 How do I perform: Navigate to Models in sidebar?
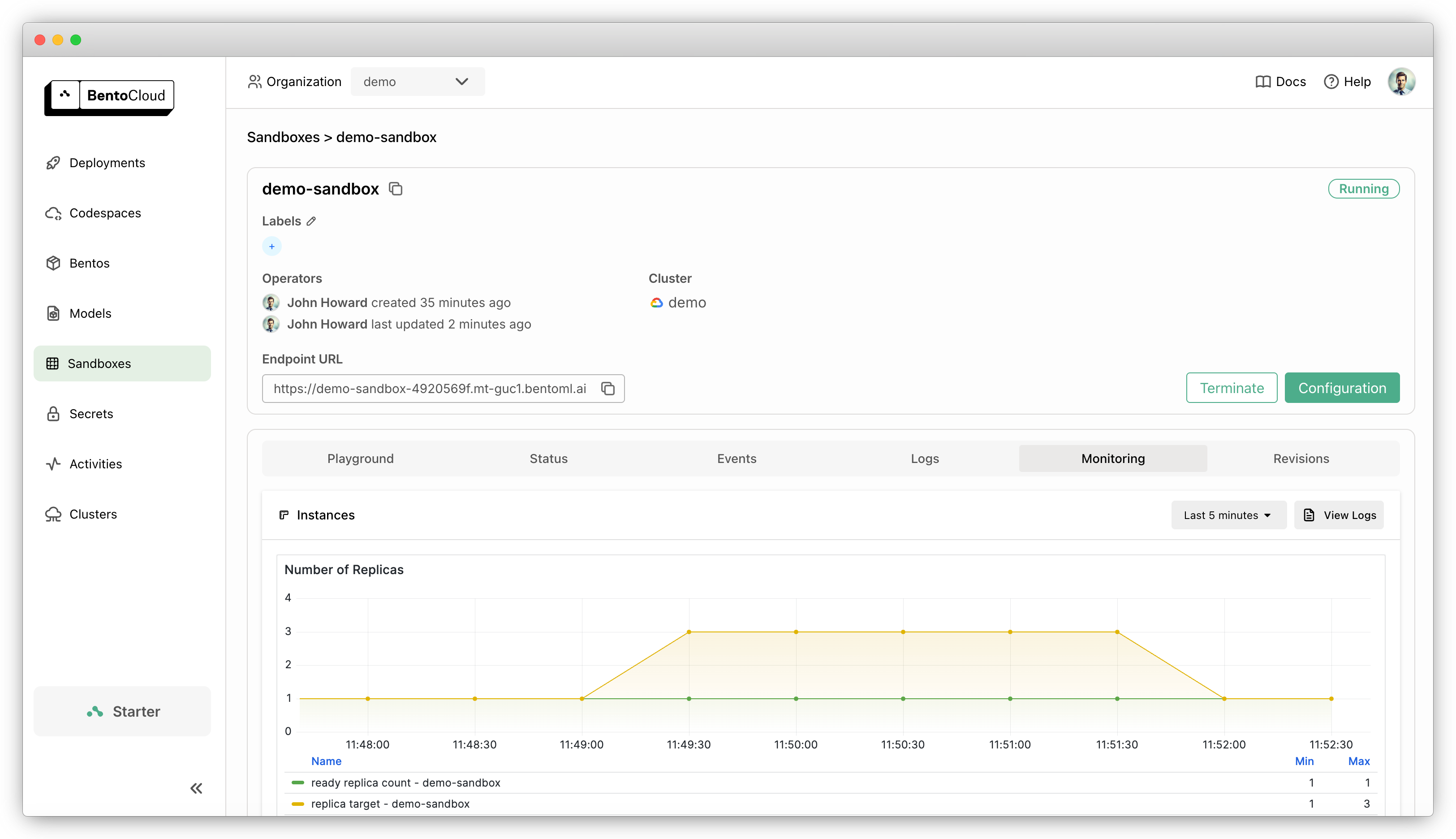(x=122, y=313)
